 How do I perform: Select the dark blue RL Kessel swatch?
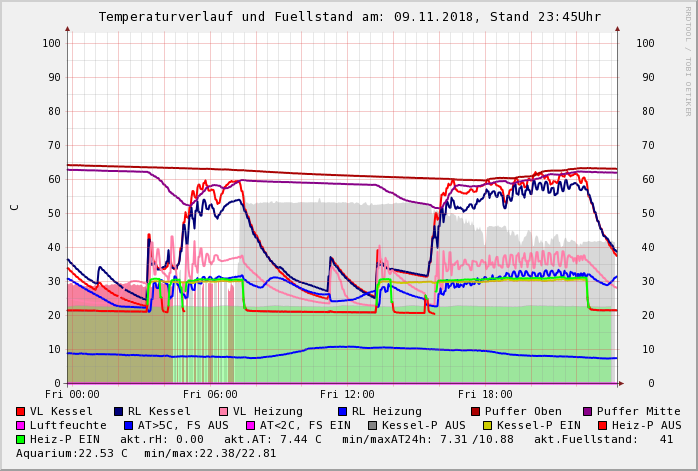coord(118,412)
